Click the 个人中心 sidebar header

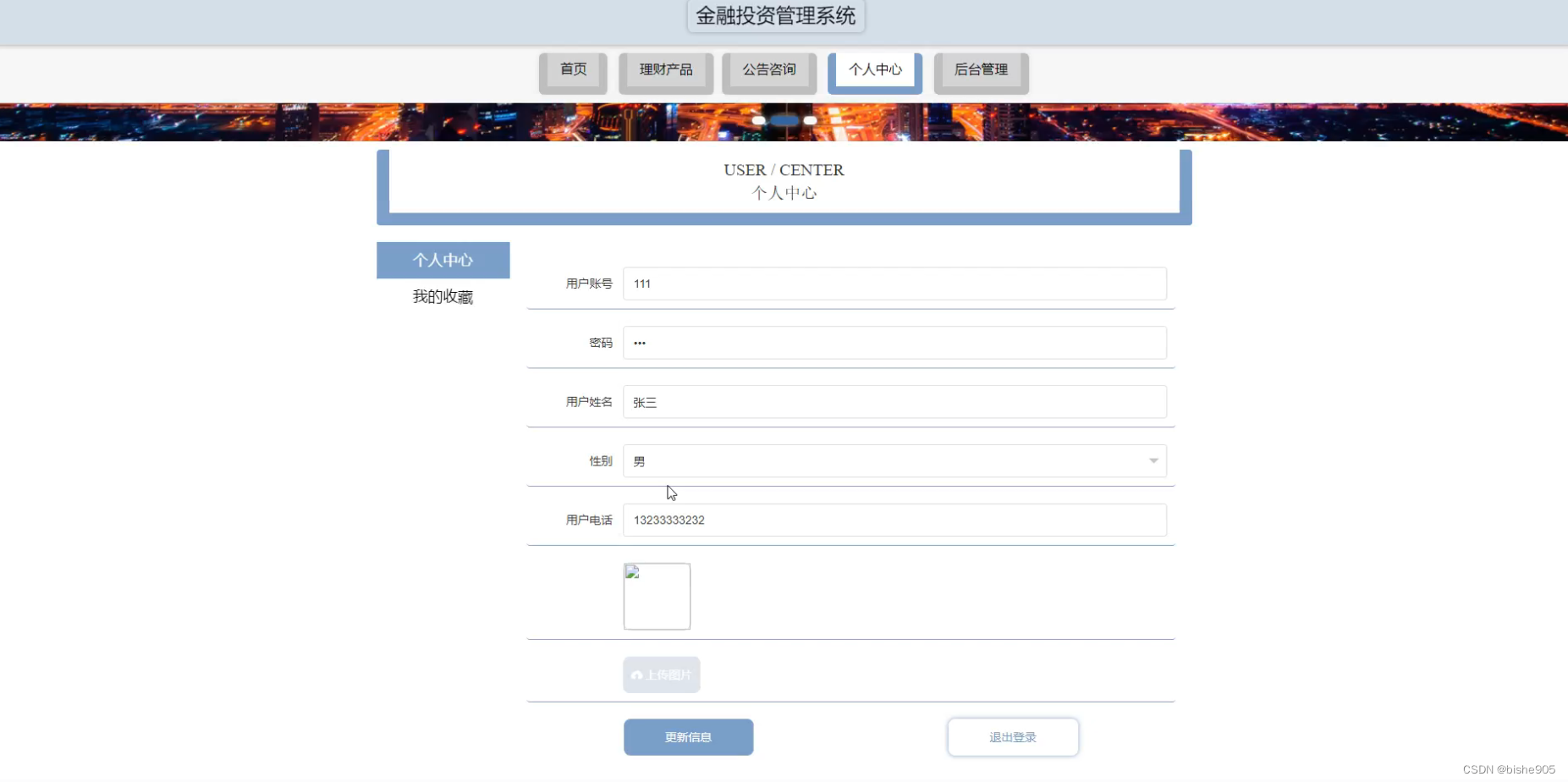443,260
